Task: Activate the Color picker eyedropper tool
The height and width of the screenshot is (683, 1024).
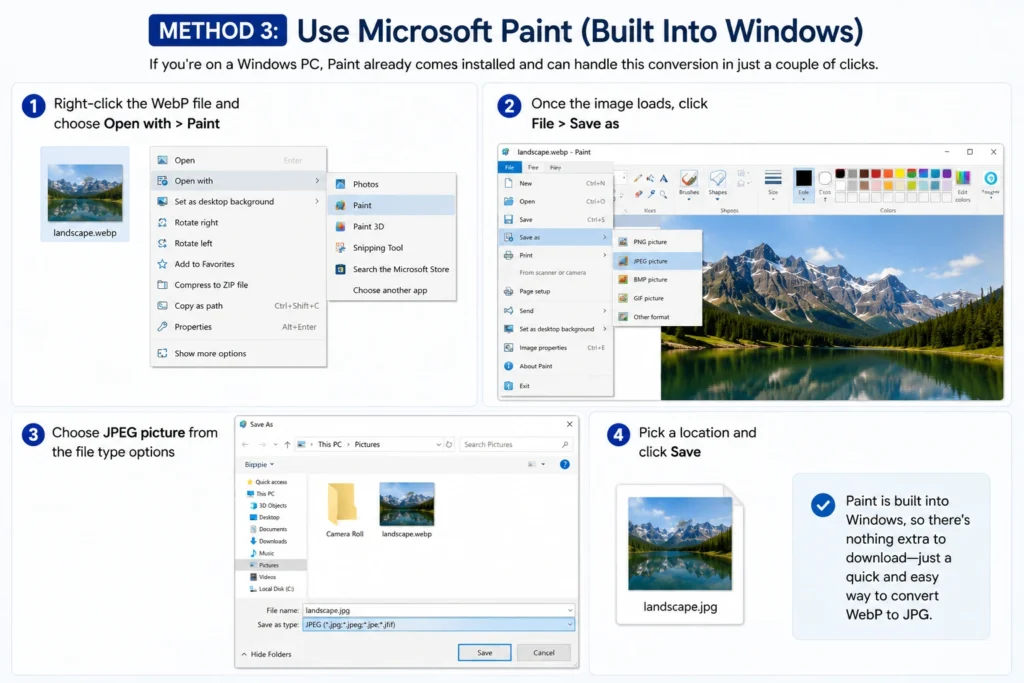Action: (x=651, y=194)
